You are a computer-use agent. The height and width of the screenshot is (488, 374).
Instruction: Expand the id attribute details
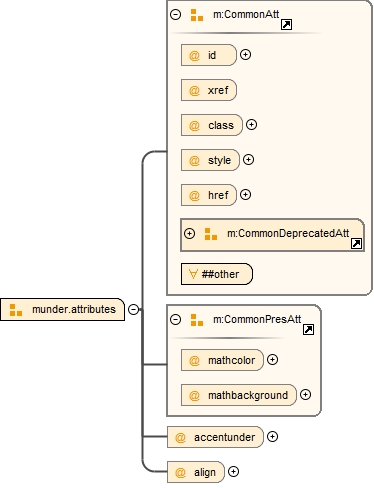(x=245, y=55)
